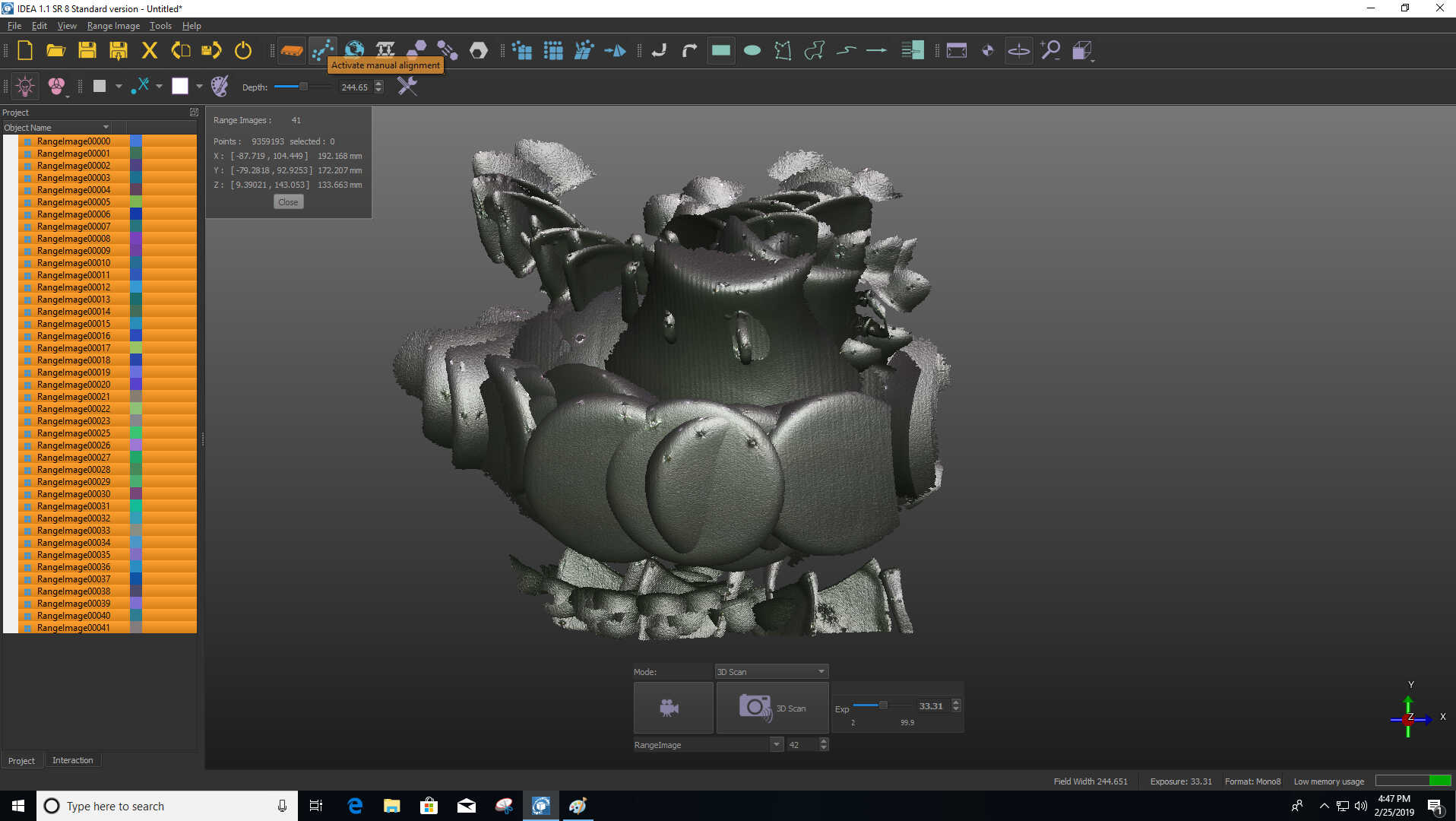Click the New project file icon
1456x821 pixels.
[x=25, y=51]
